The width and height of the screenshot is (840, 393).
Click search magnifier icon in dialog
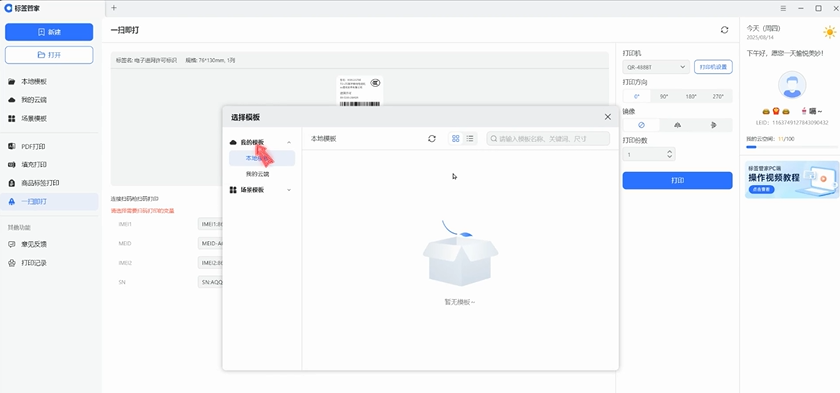pyautogui.click(x=493, y=139)
